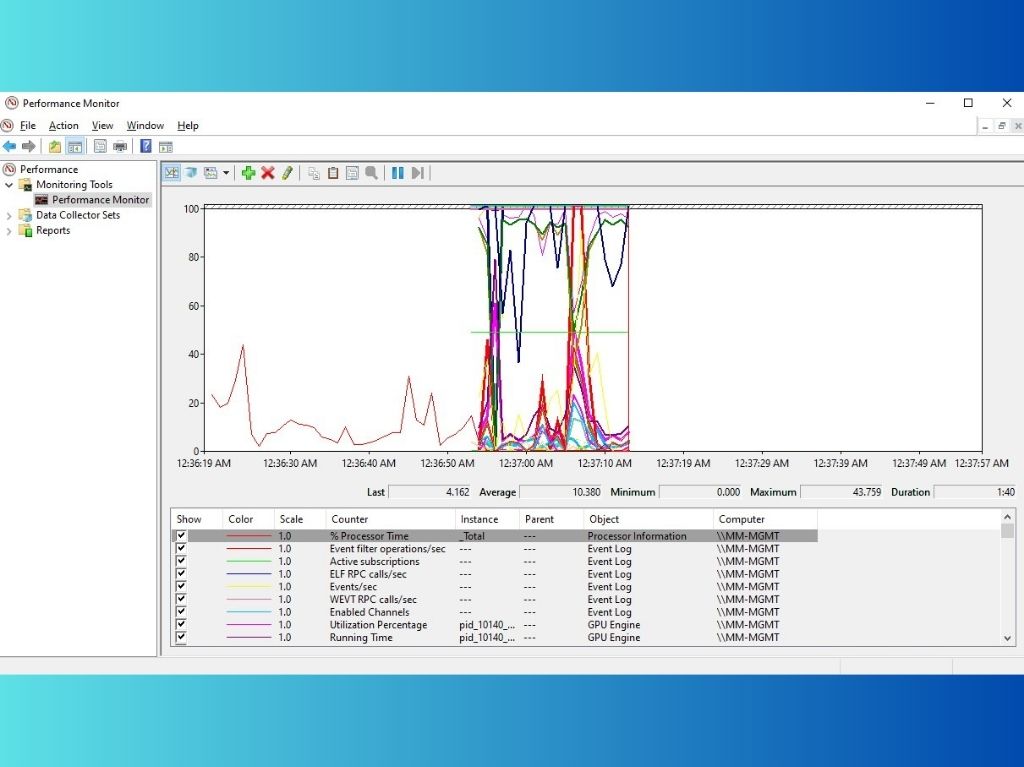Select Performance Monitor tree item
The image size is (1024, 767).
[101, 200]
